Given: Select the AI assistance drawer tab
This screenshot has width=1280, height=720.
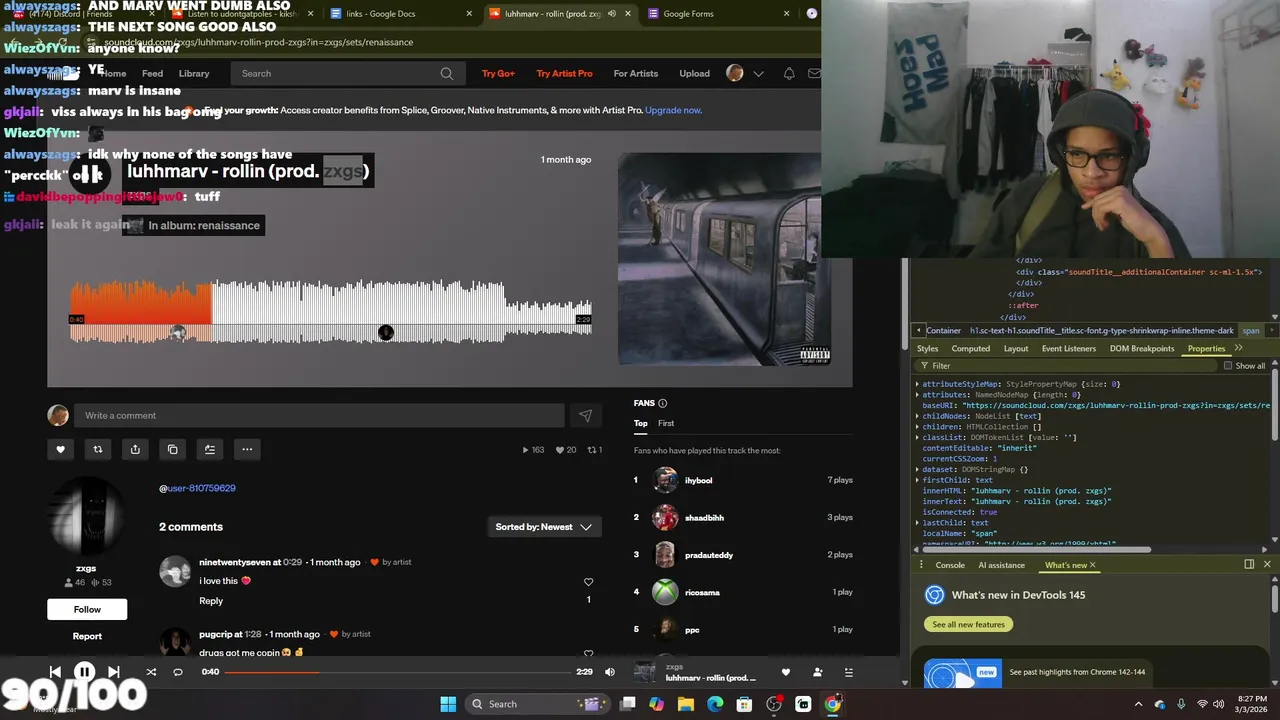Looking at the screenshot, I should pos(1001,565).
